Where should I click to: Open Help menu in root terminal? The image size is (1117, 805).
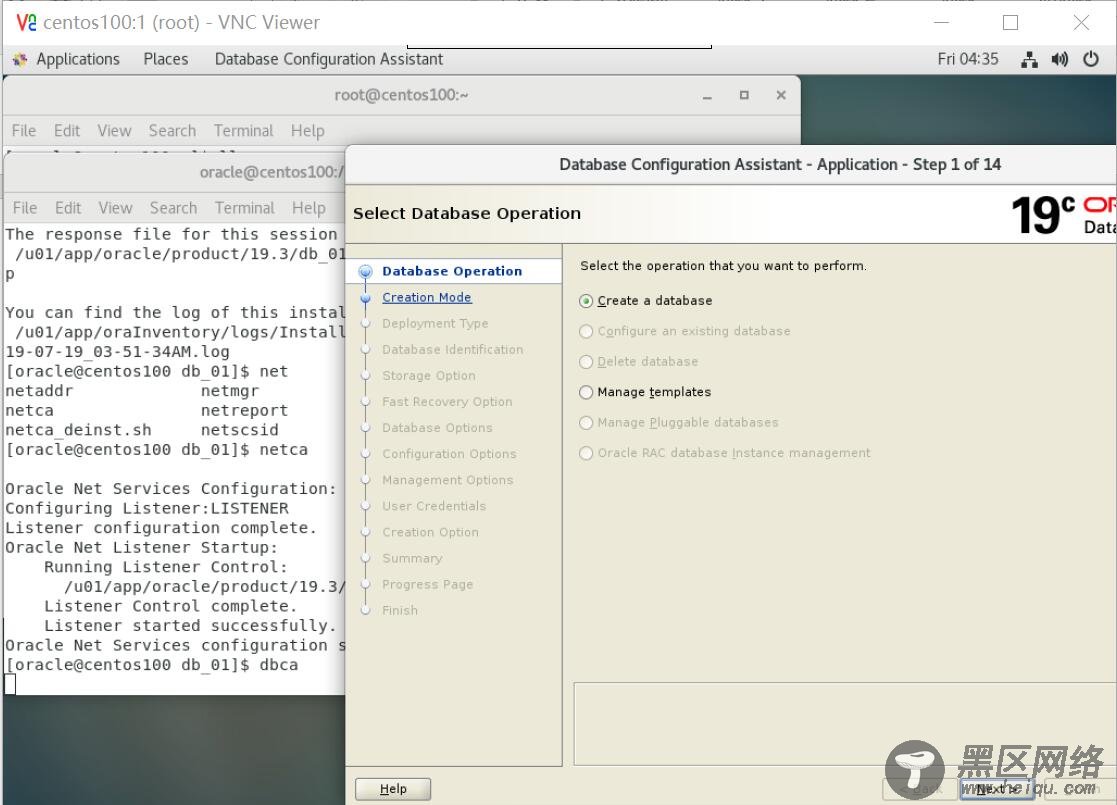coord(308,131)
